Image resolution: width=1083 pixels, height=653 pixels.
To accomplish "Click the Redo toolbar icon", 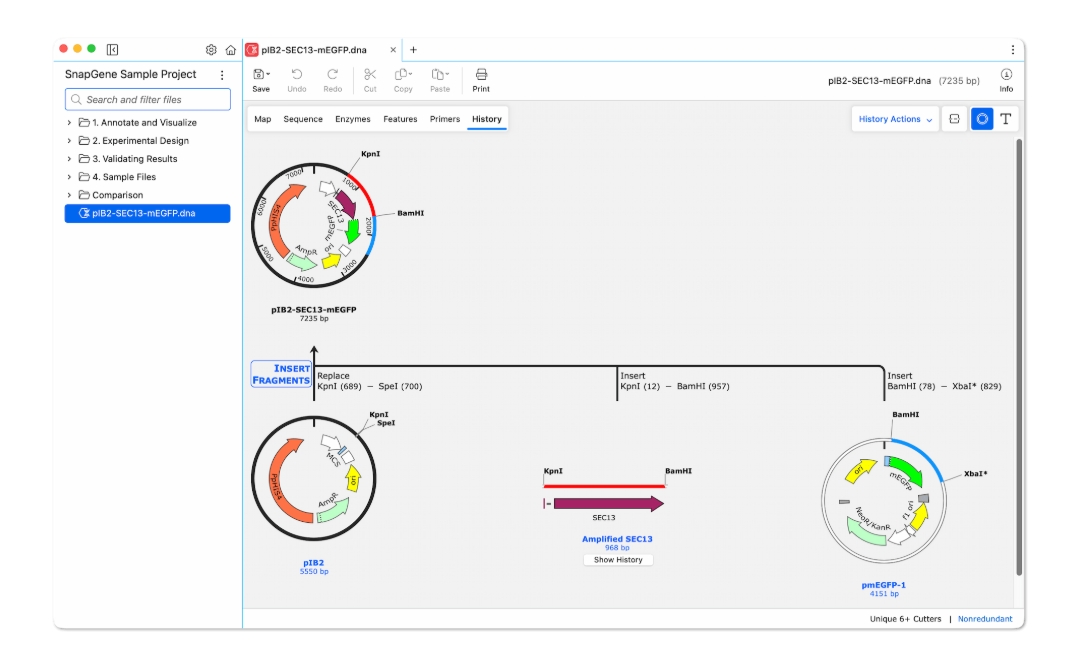I will click(332, 75).
